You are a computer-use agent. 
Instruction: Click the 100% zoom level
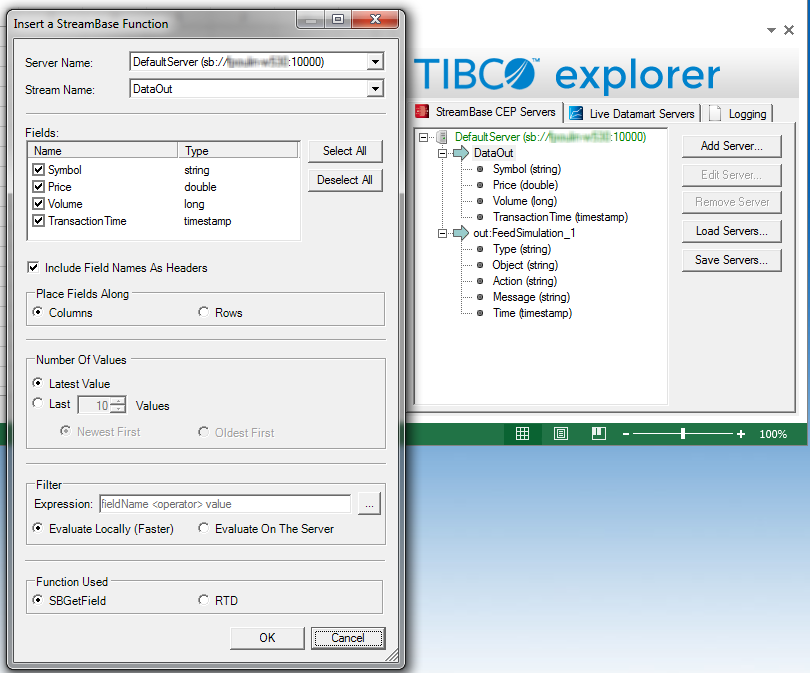click(773, 434)
